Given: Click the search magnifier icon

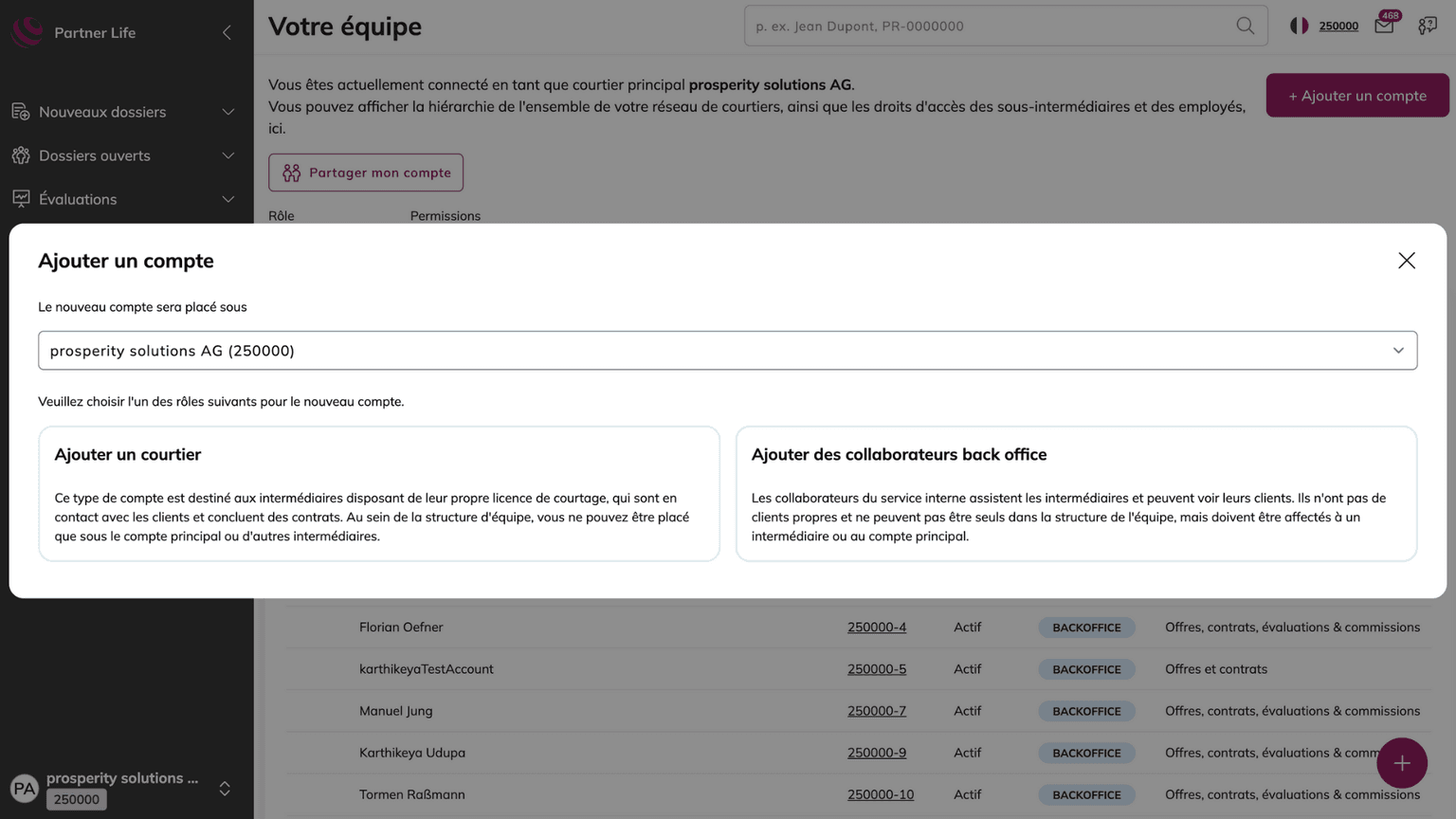Looking at the screenshot, I should [x=1245, y=27].
